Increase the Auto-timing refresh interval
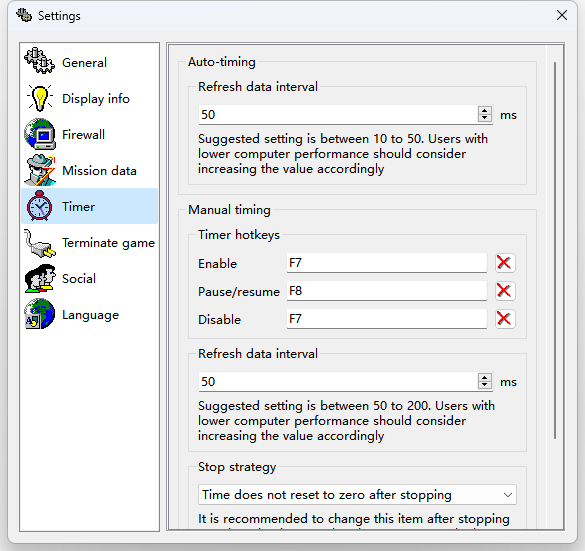 pyautogui.click(x=484, y=110)
